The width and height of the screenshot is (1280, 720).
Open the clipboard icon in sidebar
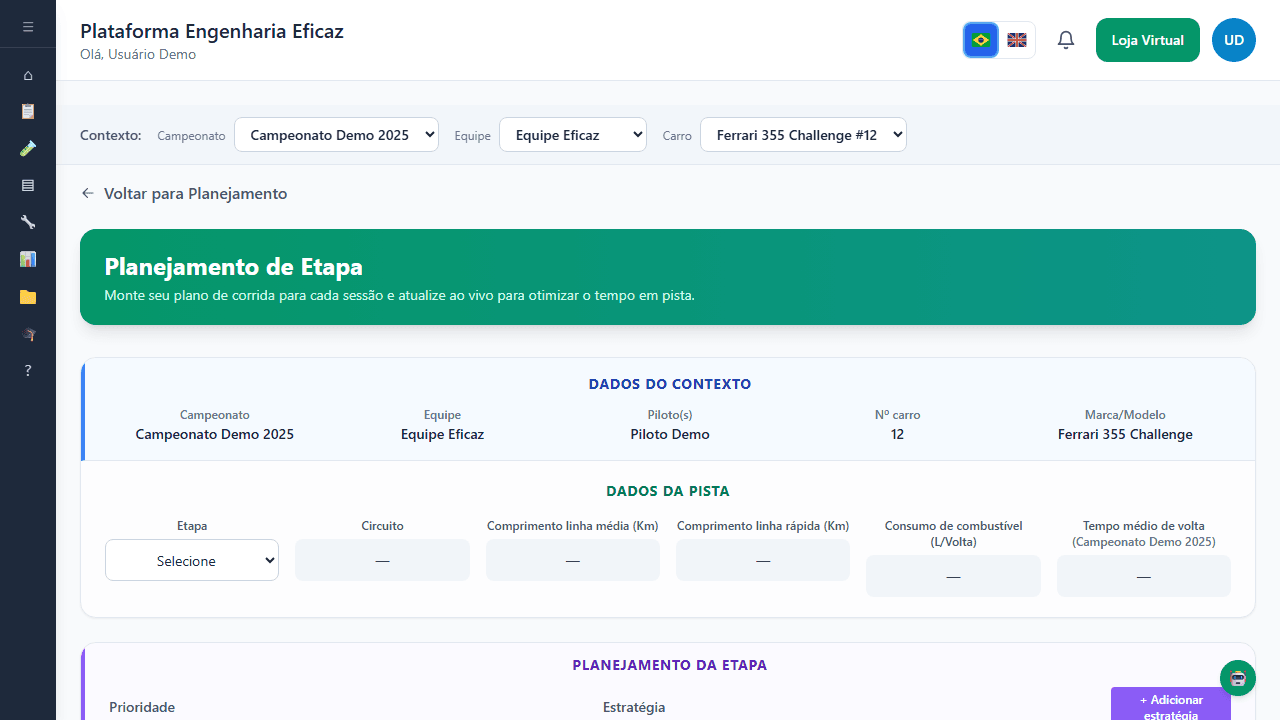[x=28, y=111]
